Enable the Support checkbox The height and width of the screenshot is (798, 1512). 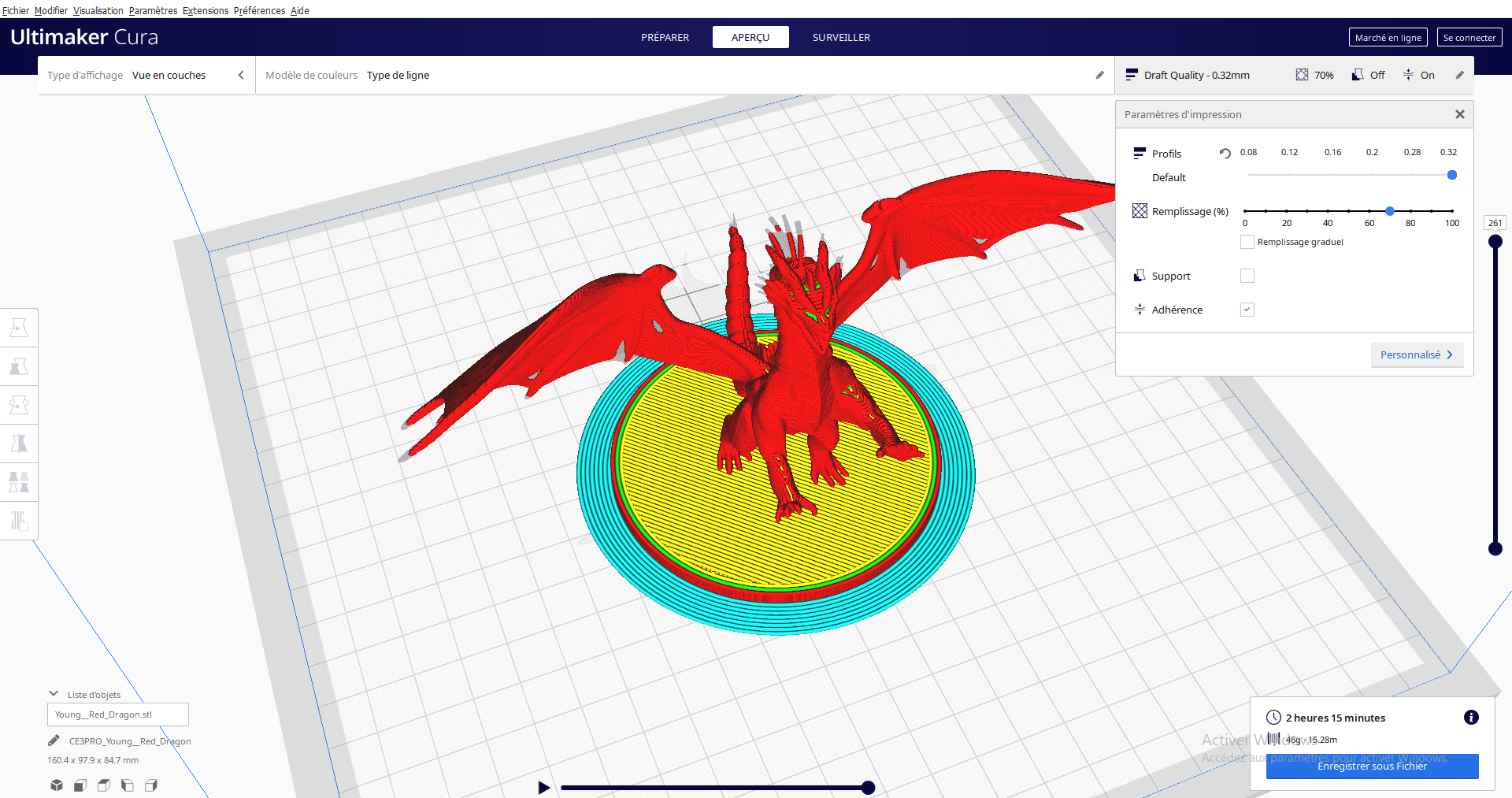tap(1247, 276)
